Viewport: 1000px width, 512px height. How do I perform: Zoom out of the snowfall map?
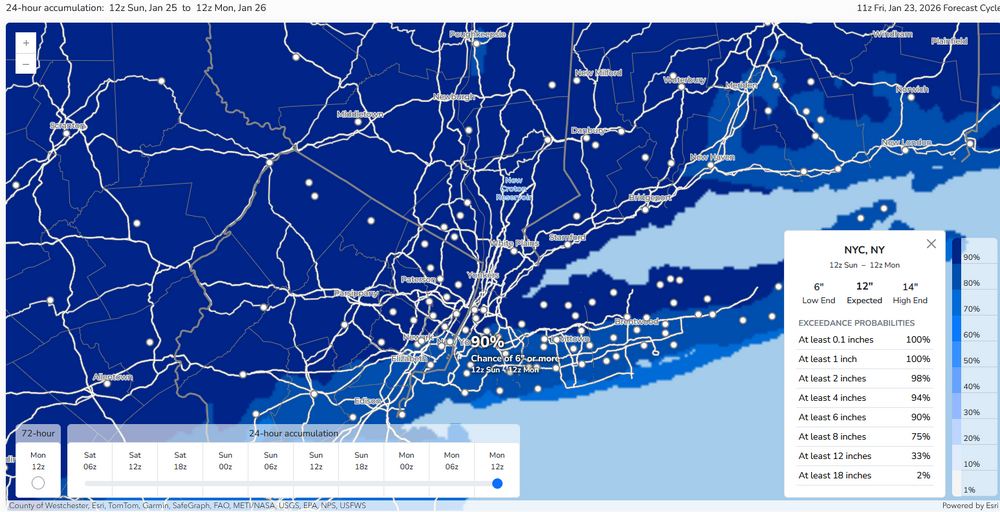(x=26, y=64)
